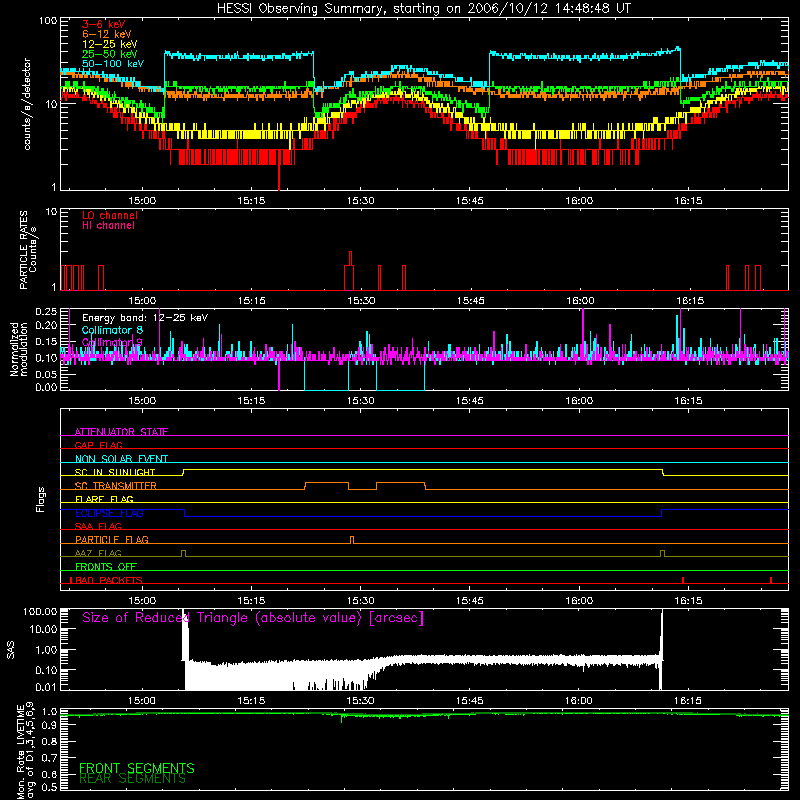Click the Flags axis label
The width and height of the screenshot is (800, 800).
41,499
